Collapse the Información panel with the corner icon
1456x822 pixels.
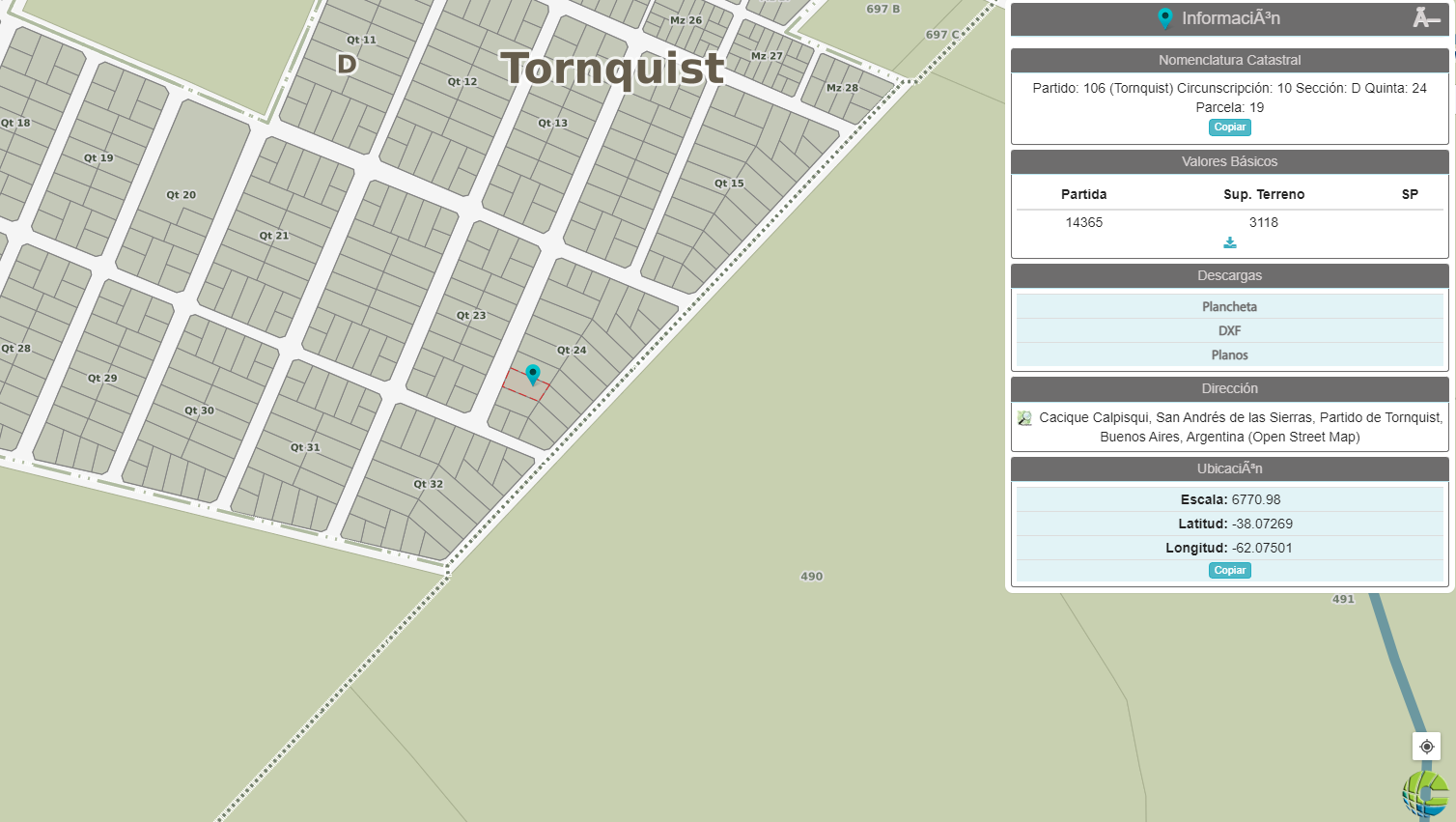point(1426,17)
